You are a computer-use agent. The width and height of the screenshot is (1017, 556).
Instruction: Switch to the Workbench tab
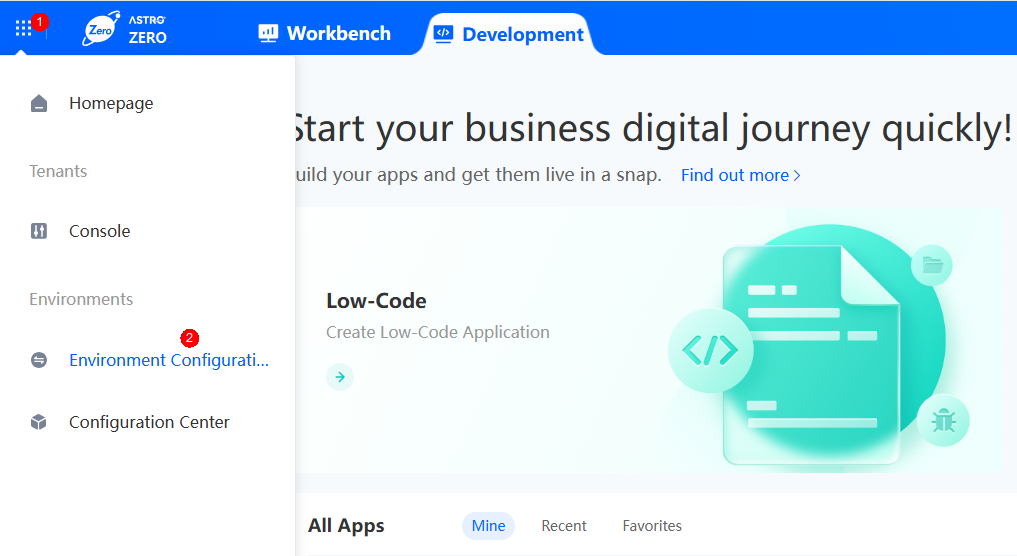324,33
